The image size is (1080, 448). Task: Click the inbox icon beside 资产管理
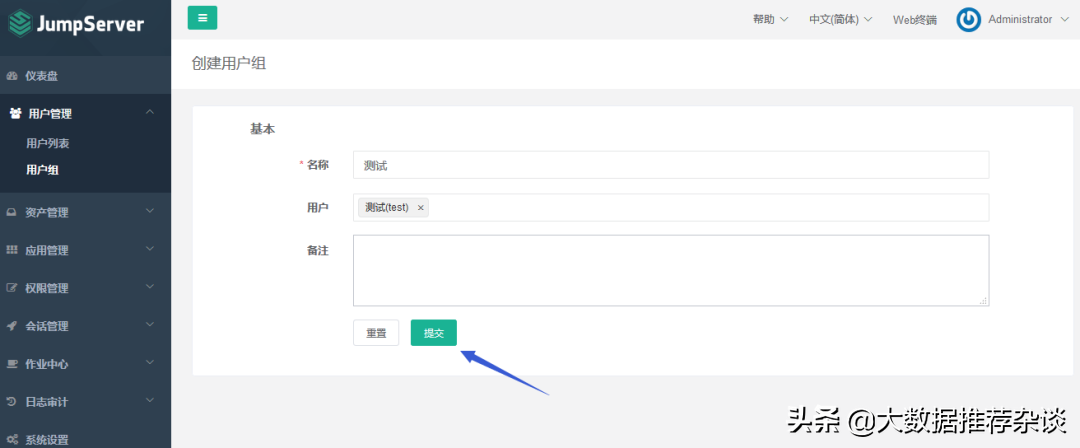[x=12, y=212]
